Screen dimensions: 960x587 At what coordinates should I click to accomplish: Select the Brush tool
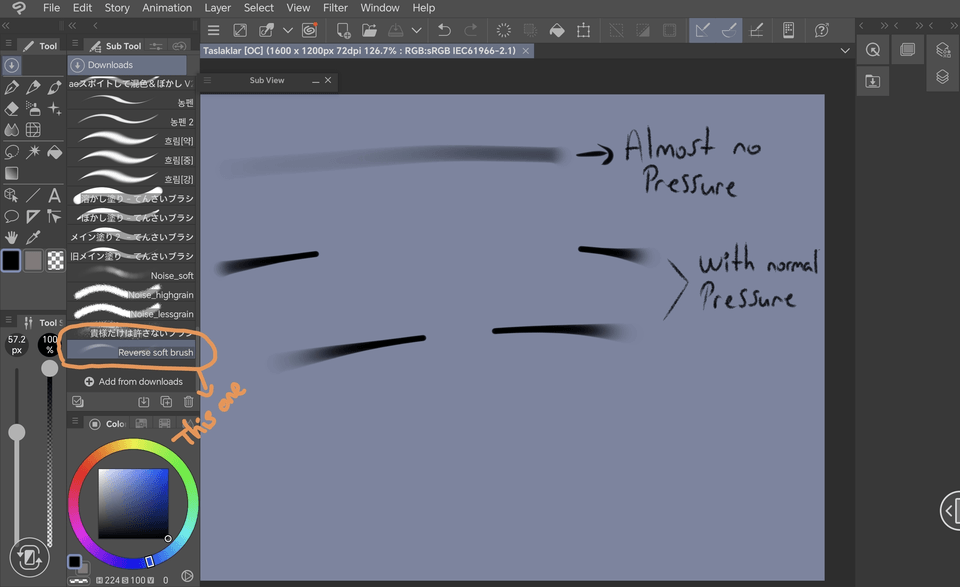54,88
